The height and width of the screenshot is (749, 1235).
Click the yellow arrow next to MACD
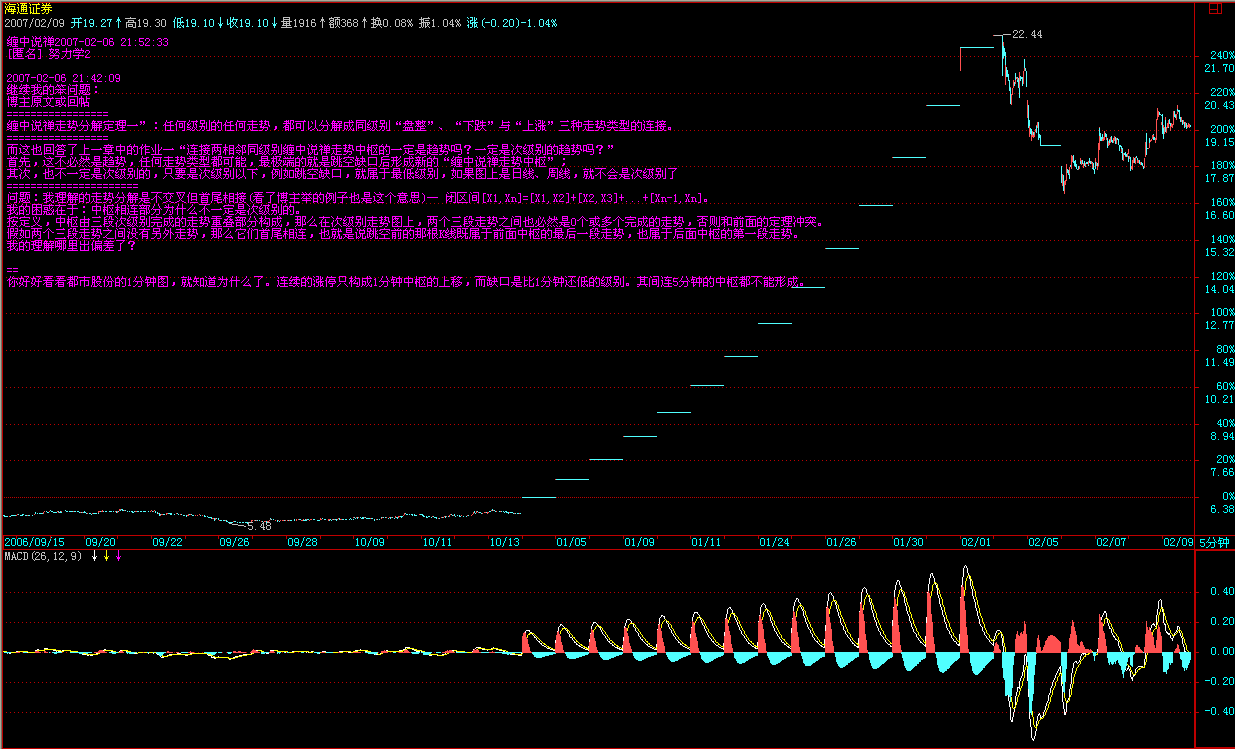click(x=107, y=556)
